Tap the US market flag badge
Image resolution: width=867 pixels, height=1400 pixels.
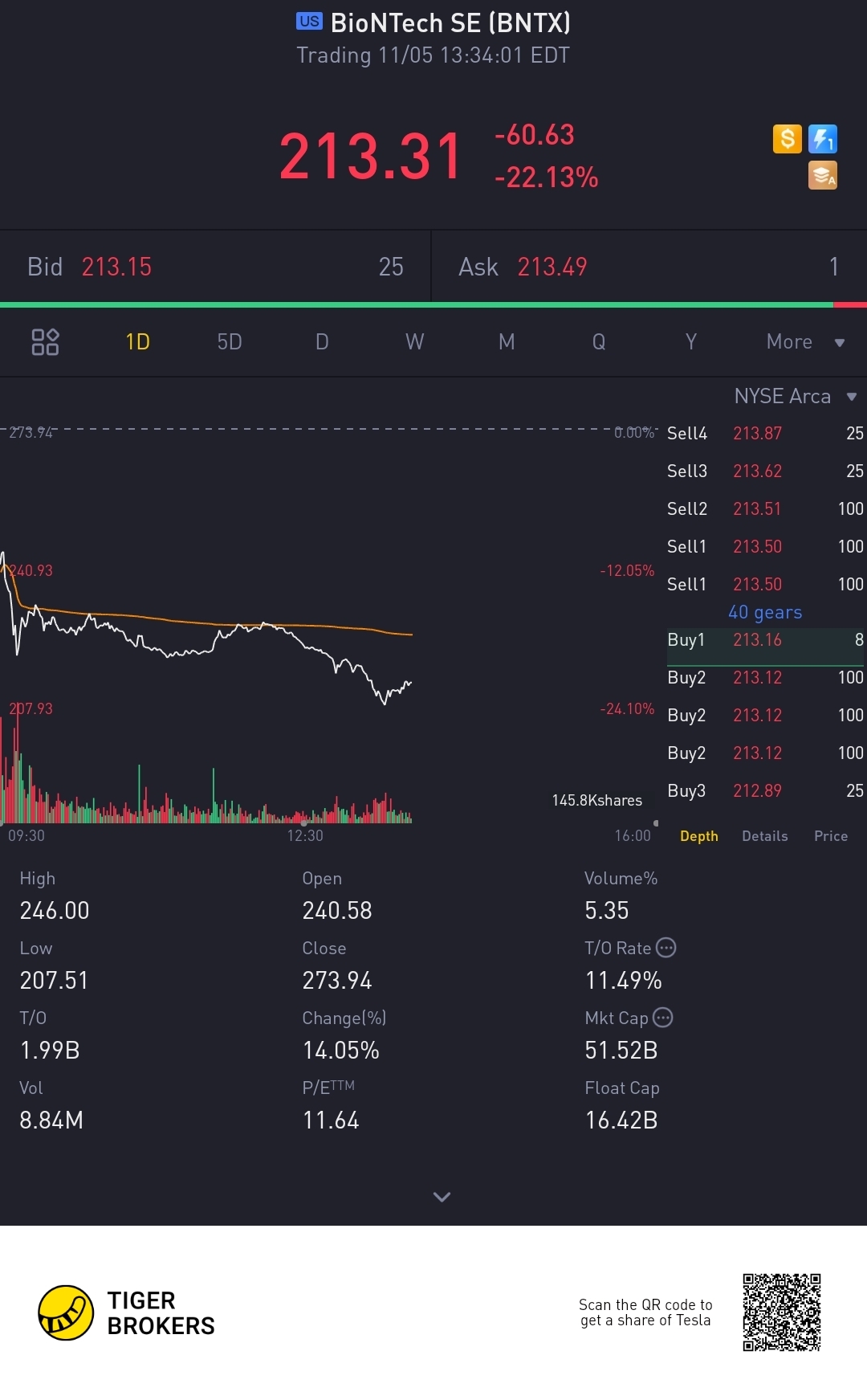point(309,22)
